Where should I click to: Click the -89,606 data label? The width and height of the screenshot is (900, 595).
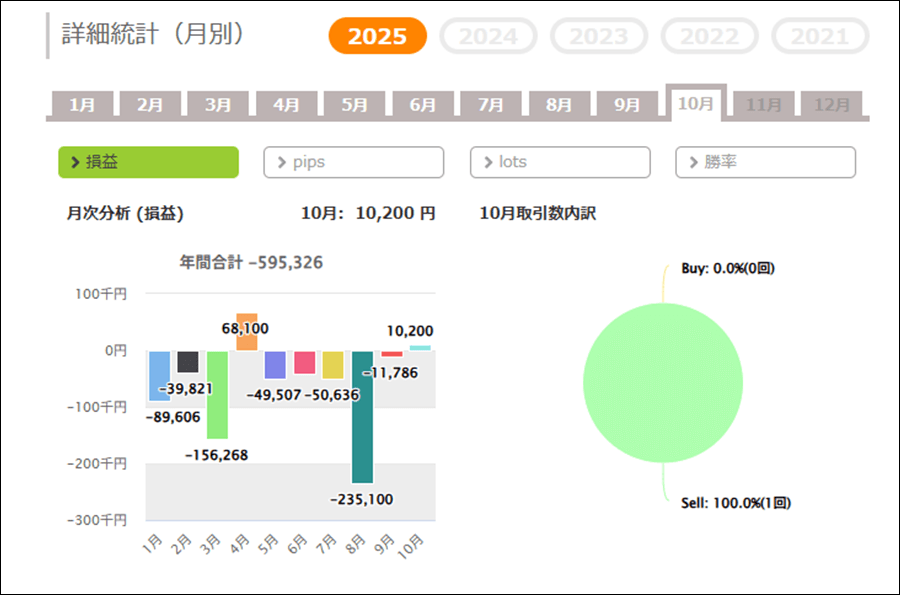pyautogui.click(x=173, y=417)
